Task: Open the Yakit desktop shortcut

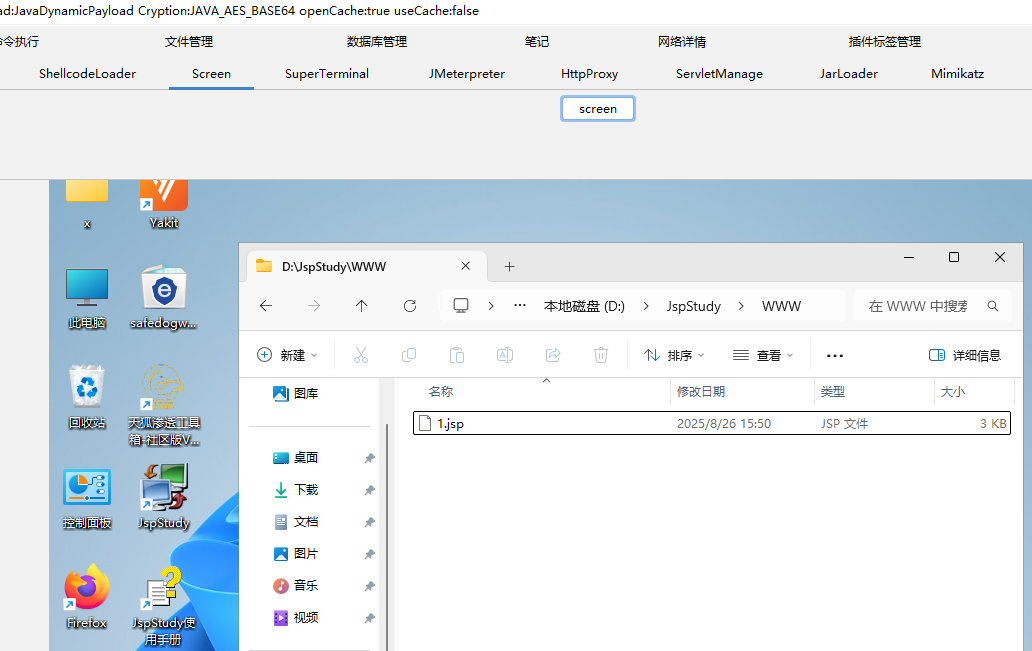Action: (x=164, y=205)
